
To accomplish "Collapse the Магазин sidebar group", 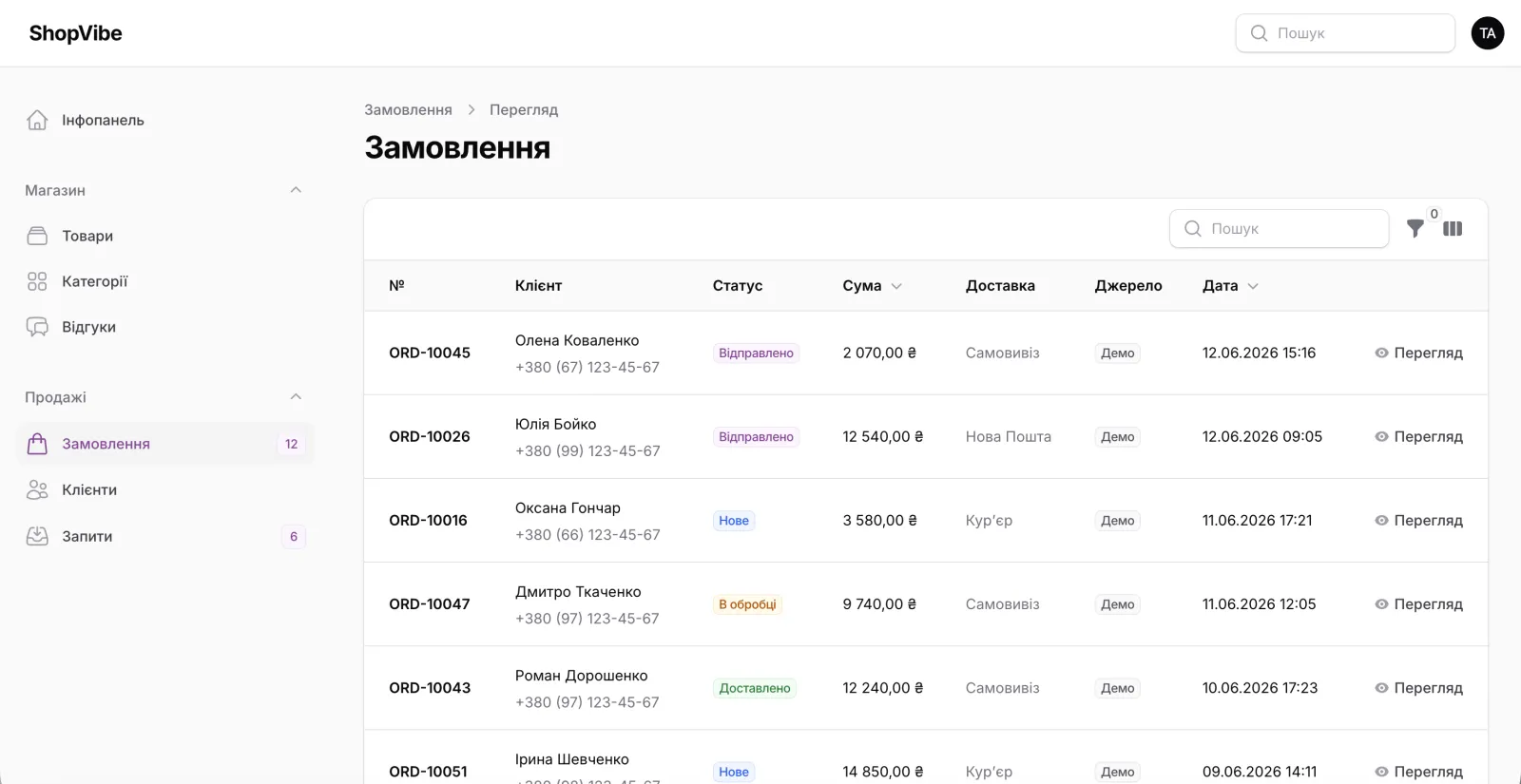I will pyautogui.click(x=296, y=190).
